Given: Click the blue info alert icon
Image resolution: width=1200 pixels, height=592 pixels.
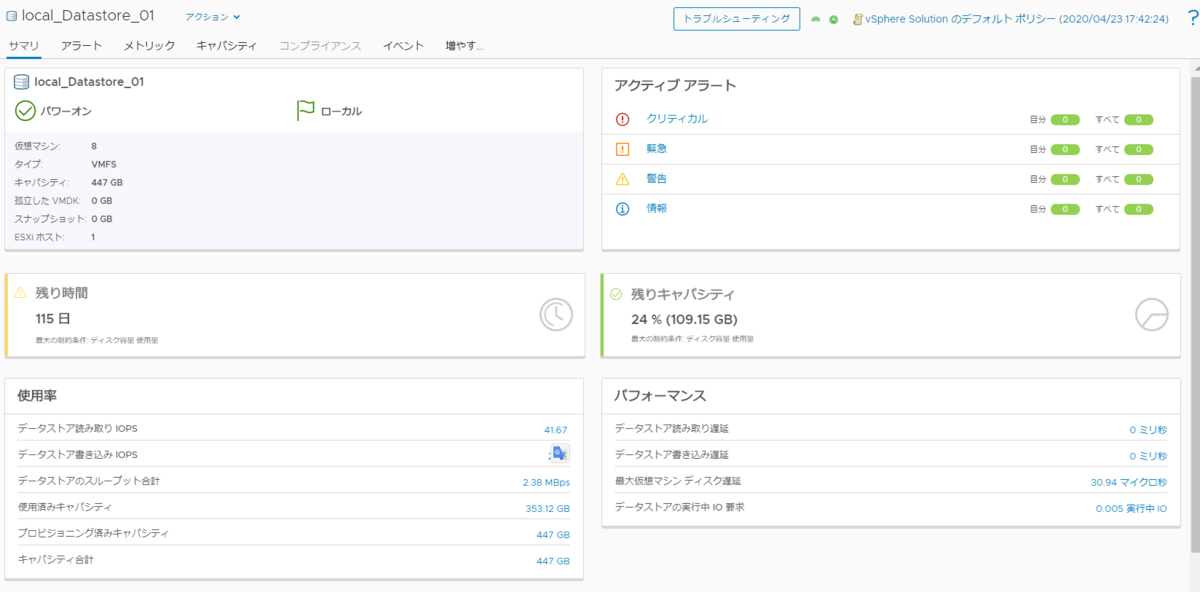Looking at the screenshot, I should (x=622, y=209).
